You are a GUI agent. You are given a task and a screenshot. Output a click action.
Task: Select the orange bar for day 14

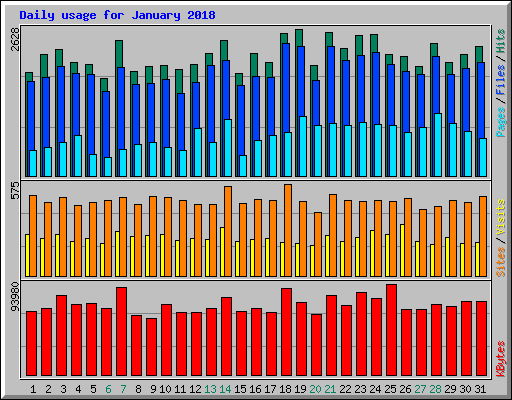point(228,232)
